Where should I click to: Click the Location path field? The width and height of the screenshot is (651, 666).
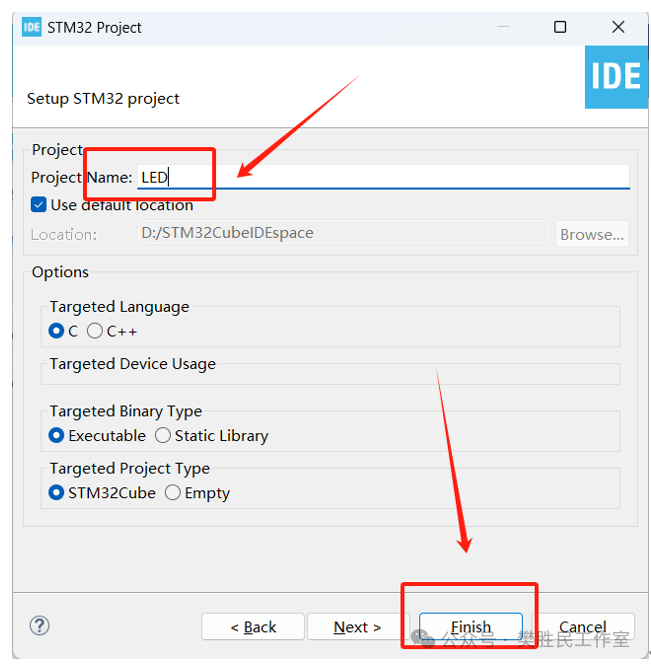(x=343, y=232)
